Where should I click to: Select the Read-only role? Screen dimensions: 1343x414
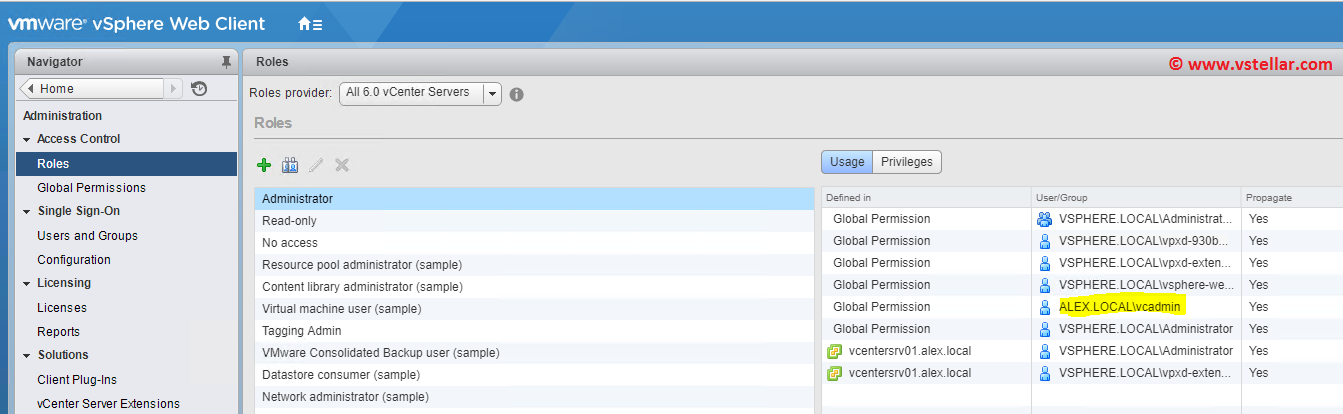click(289, 221)
